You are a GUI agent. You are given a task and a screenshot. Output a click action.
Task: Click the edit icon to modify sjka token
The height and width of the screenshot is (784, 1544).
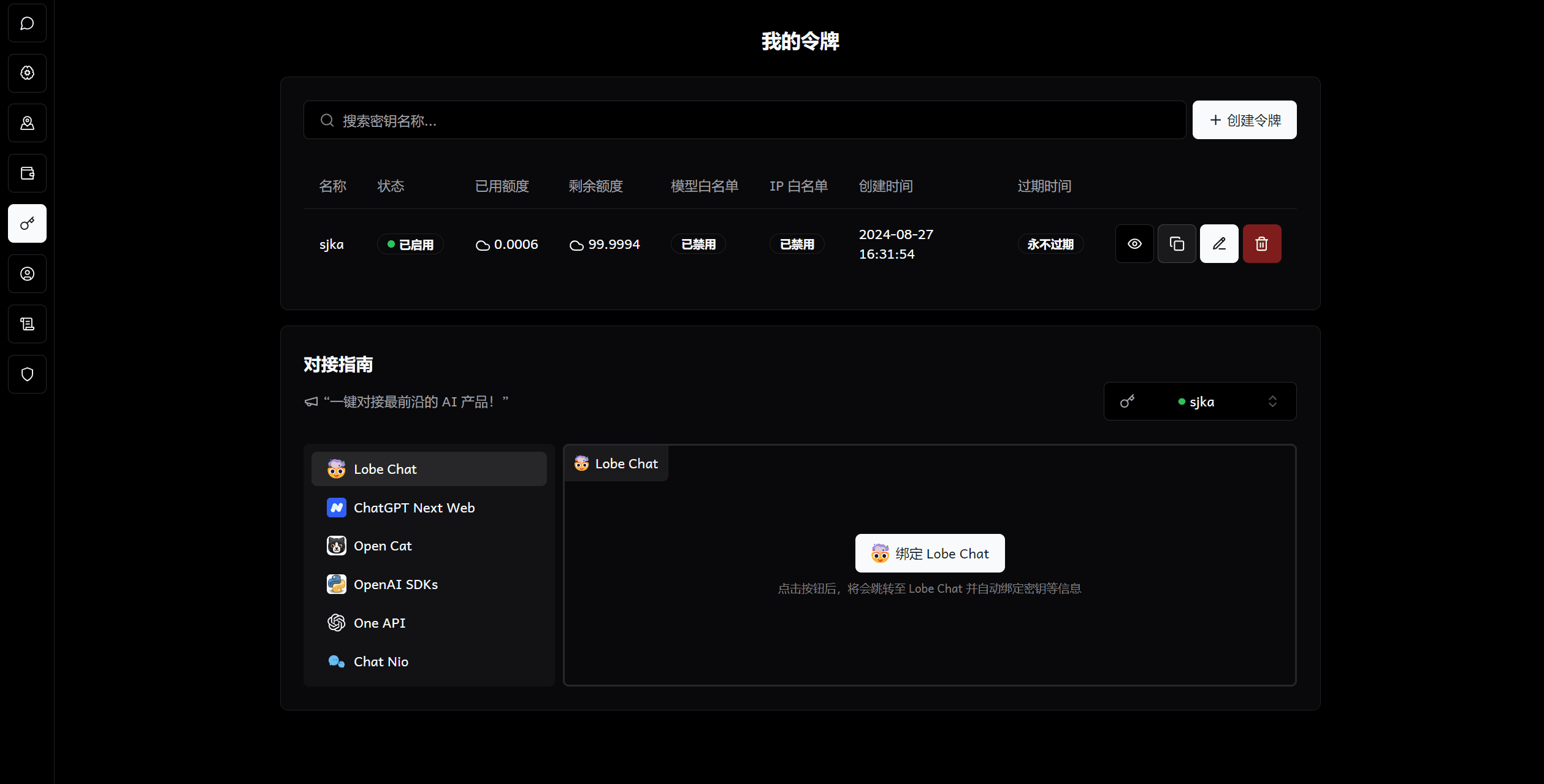tap(1219, 243)
